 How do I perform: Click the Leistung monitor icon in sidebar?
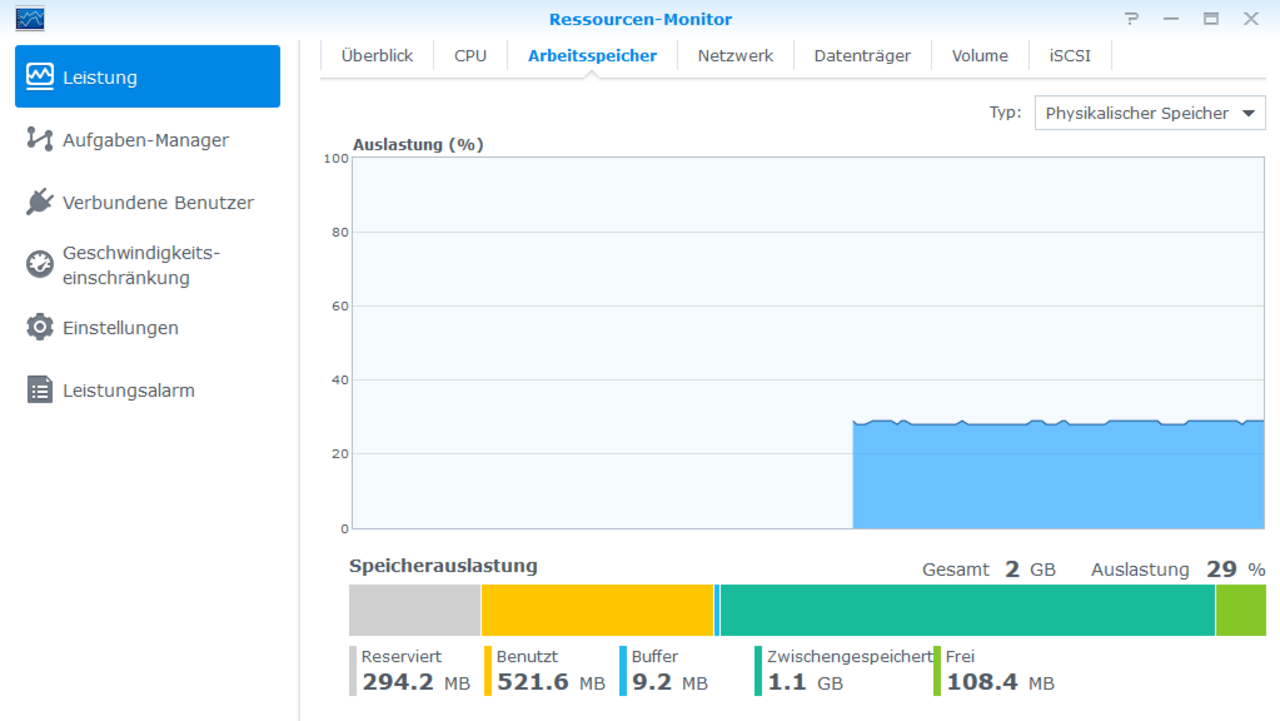click(x=40, y=77)
